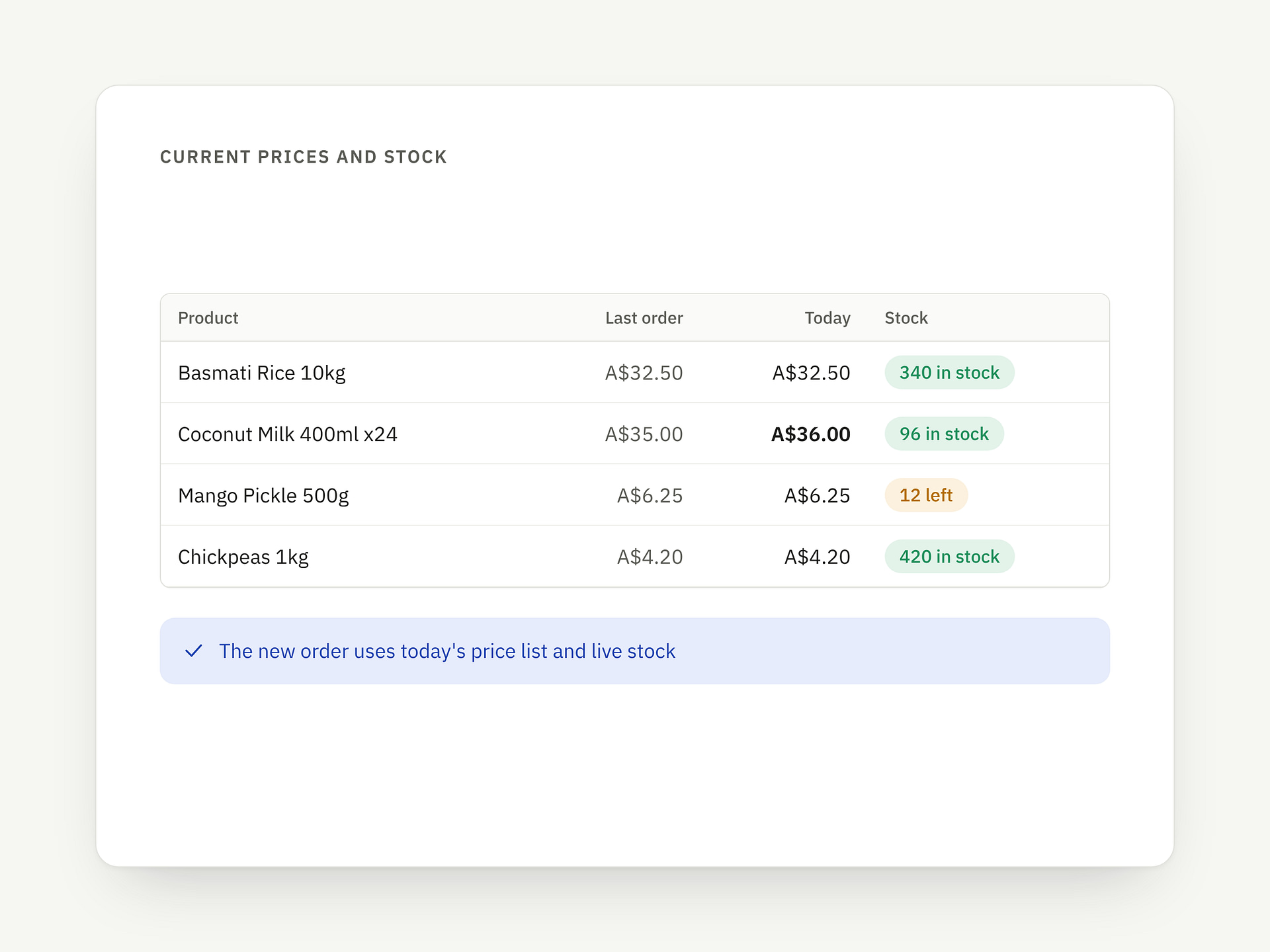Select the Coconut Milk 400ml x24 product
Image resolution: width=1270 pixels, height=952 pixels.
[x=288, y=434]
